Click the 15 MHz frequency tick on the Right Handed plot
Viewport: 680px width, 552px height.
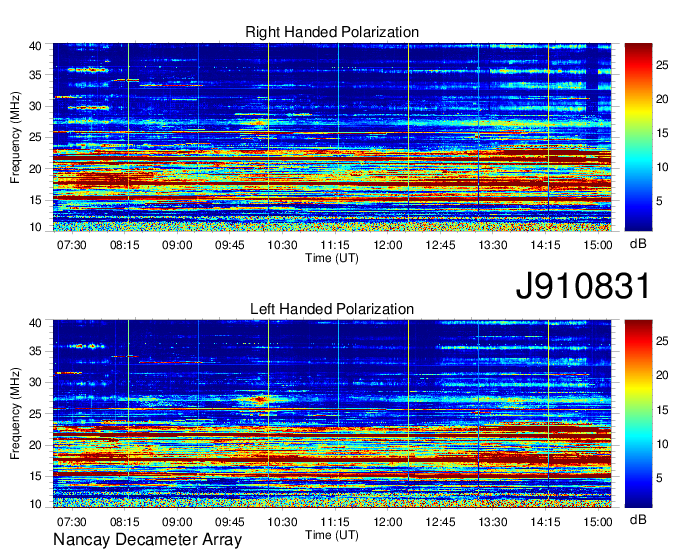pos(36,200)
